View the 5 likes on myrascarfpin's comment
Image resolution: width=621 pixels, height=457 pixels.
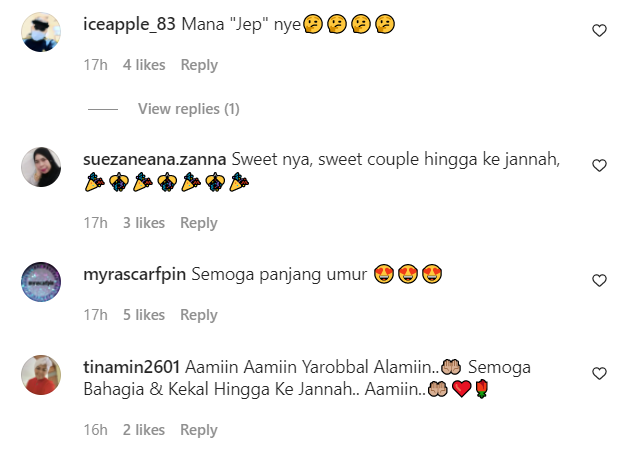tap(144, 315)
